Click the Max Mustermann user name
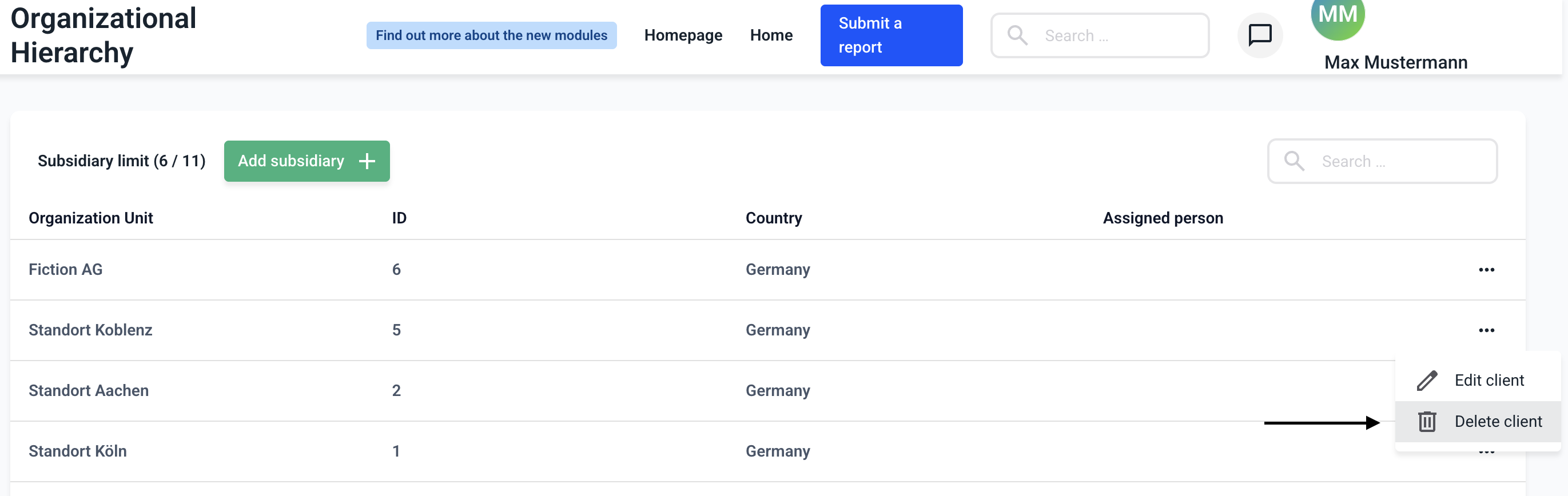 (1395, 62)
